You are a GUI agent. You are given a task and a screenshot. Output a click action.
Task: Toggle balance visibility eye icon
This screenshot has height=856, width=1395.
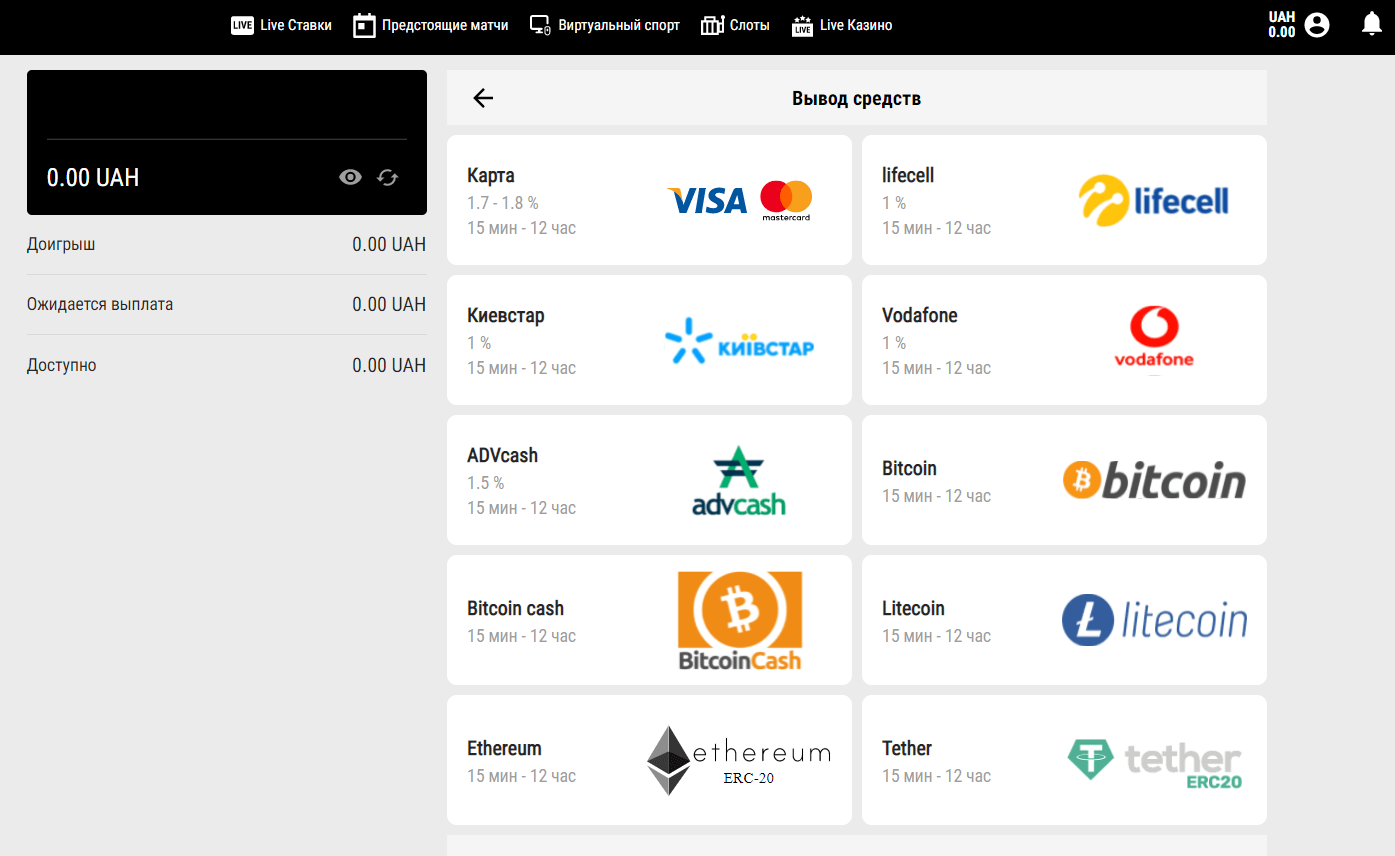[350, 178]
